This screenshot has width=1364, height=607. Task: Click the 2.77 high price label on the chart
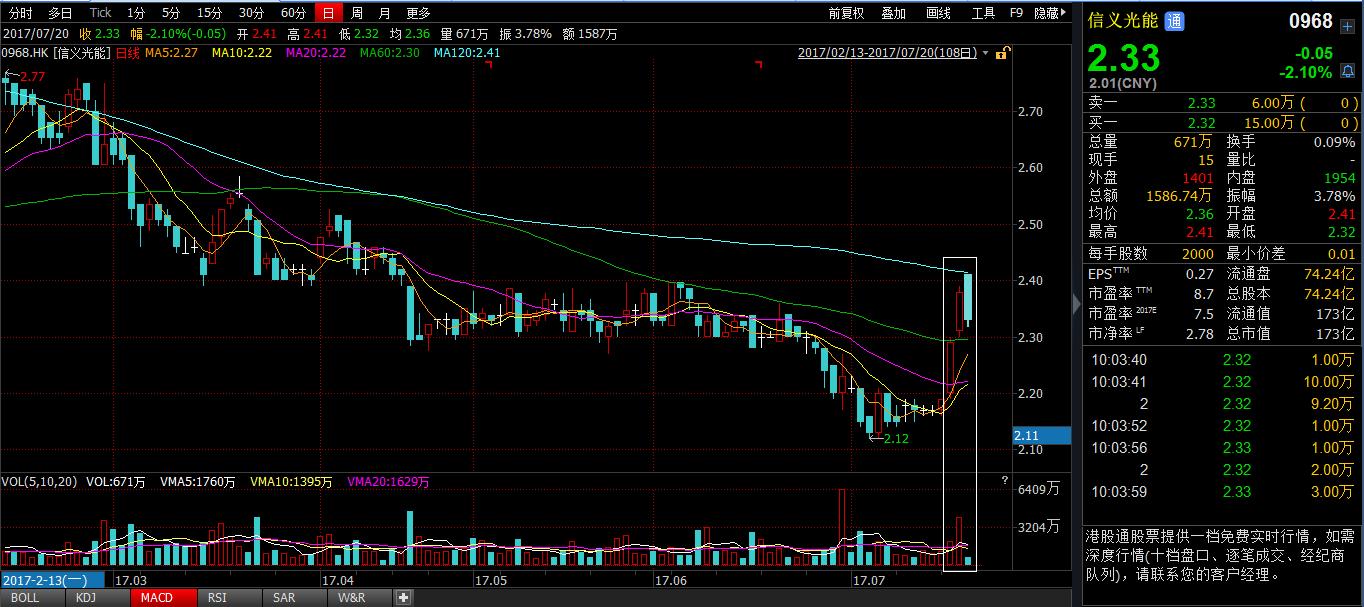[x=32, y=77]
